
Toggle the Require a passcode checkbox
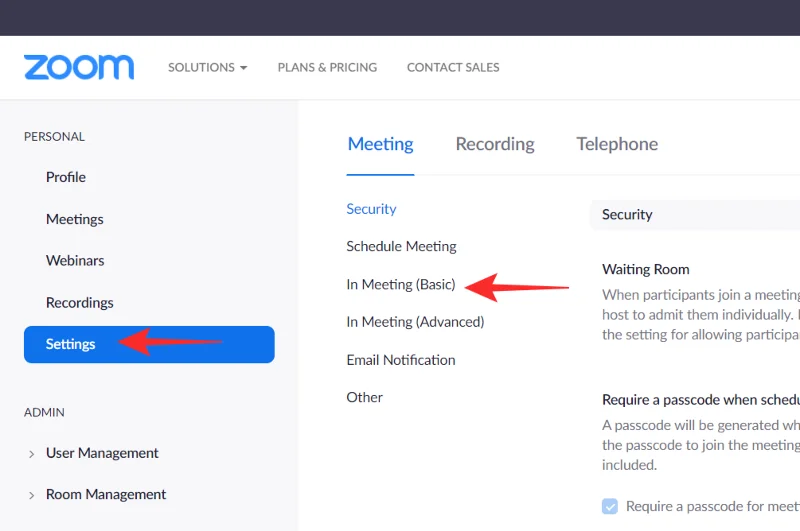coord(610,506)
